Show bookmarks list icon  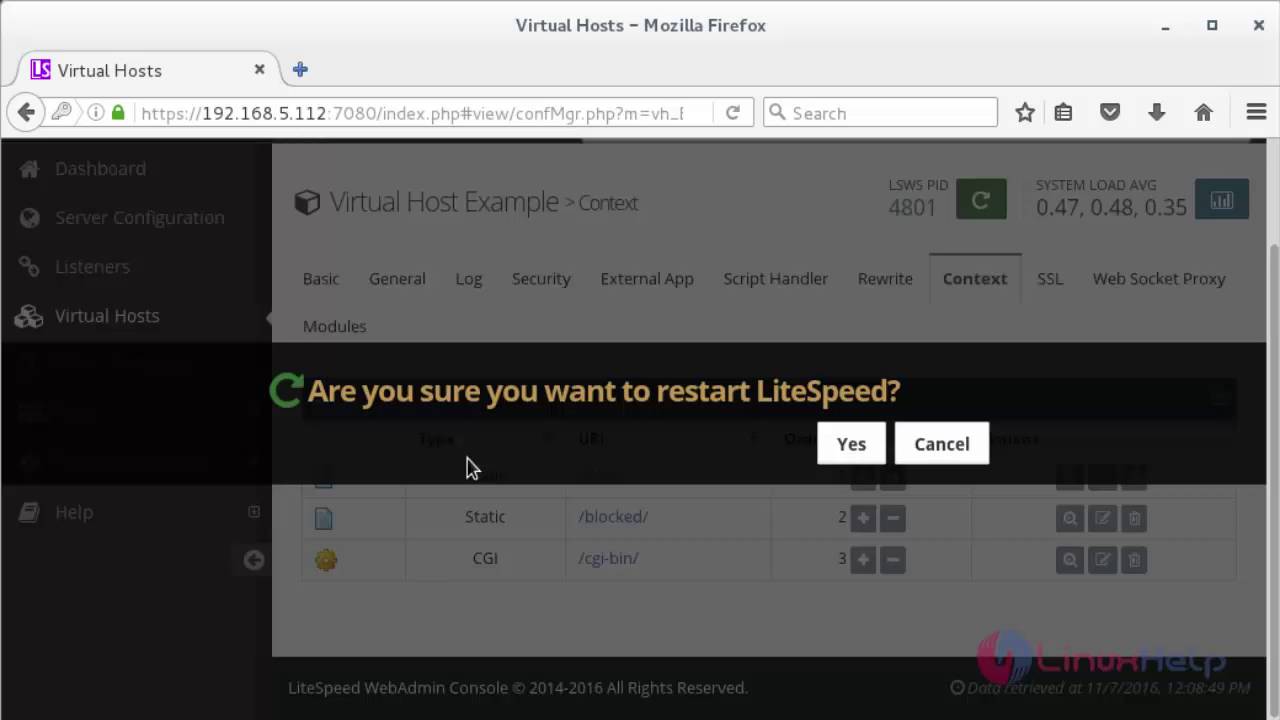[1063, 113]
